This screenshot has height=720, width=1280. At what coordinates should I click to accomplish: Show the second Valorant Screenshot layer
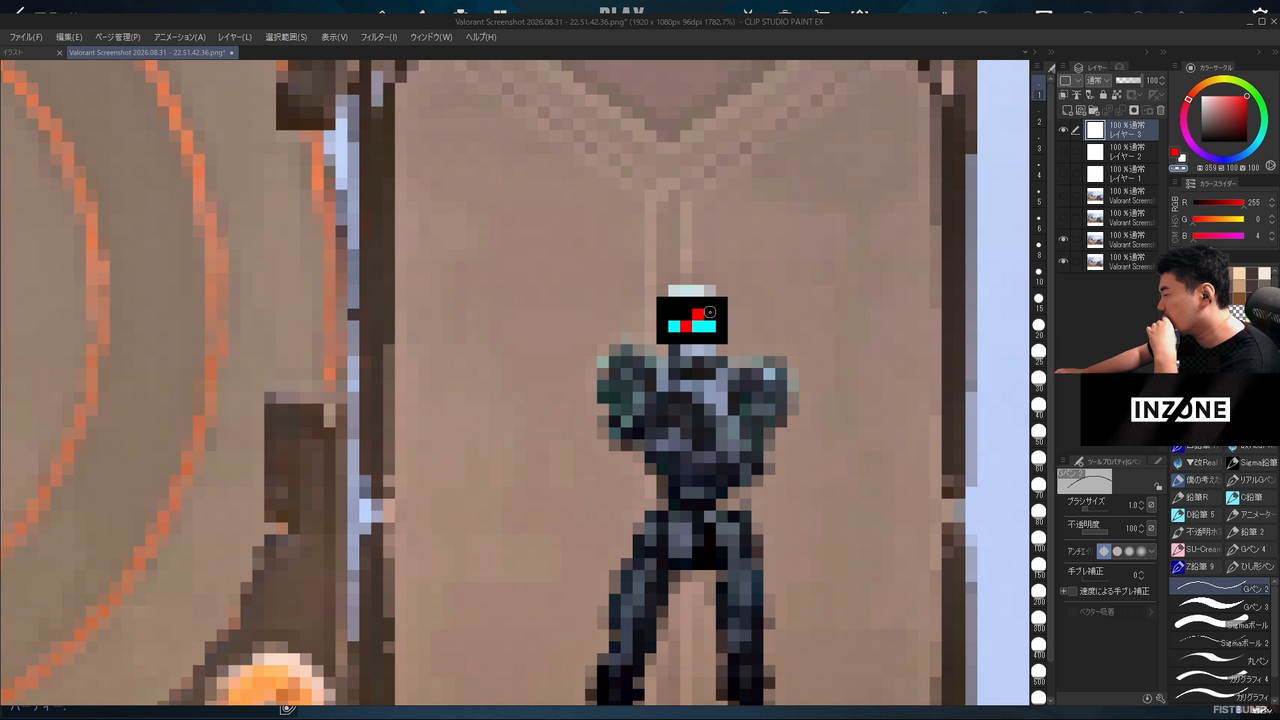[x=1063, y=218]
